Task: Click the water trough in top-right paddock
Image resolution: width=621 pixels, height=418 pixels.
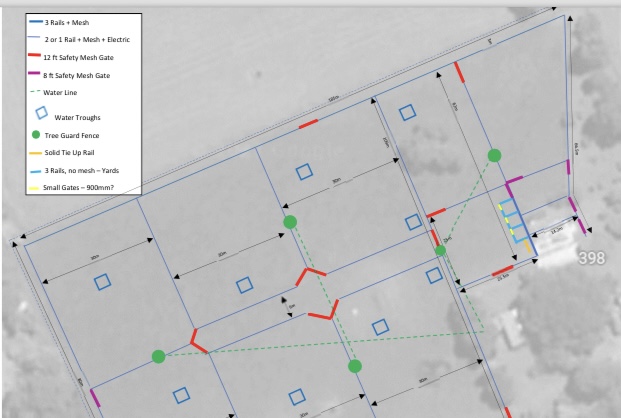Action: 407,112
